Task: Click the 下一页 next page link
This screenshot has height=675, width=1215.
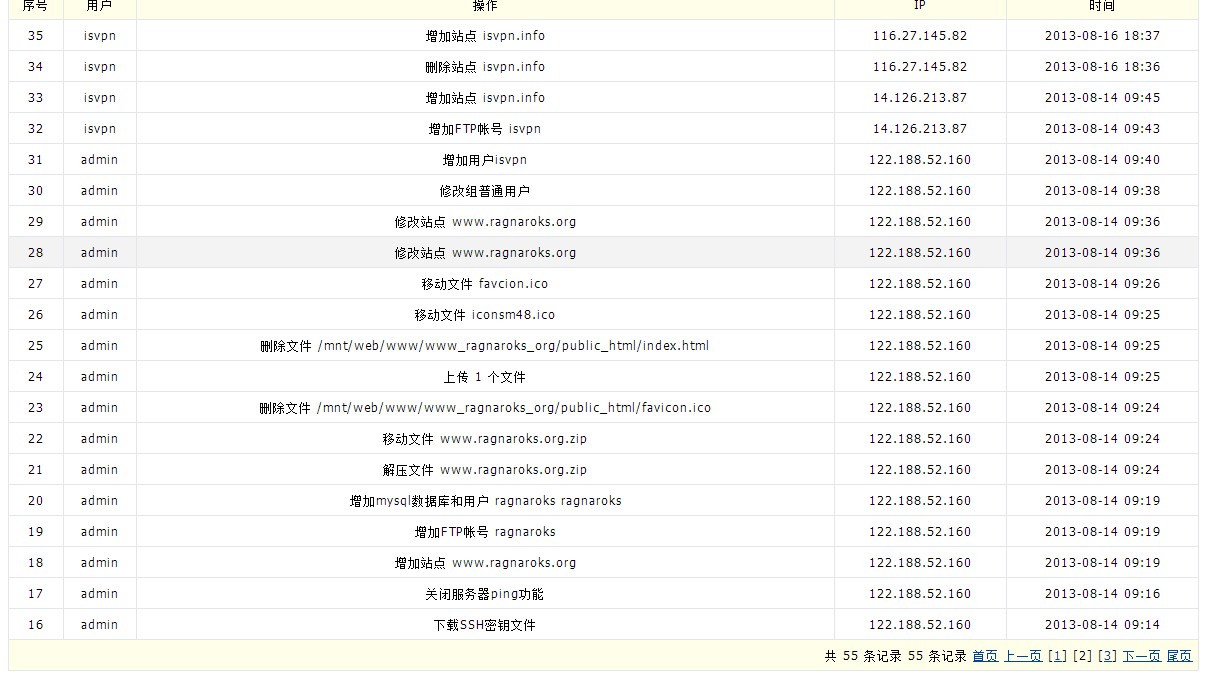Action: click(x=1141, y=656)
